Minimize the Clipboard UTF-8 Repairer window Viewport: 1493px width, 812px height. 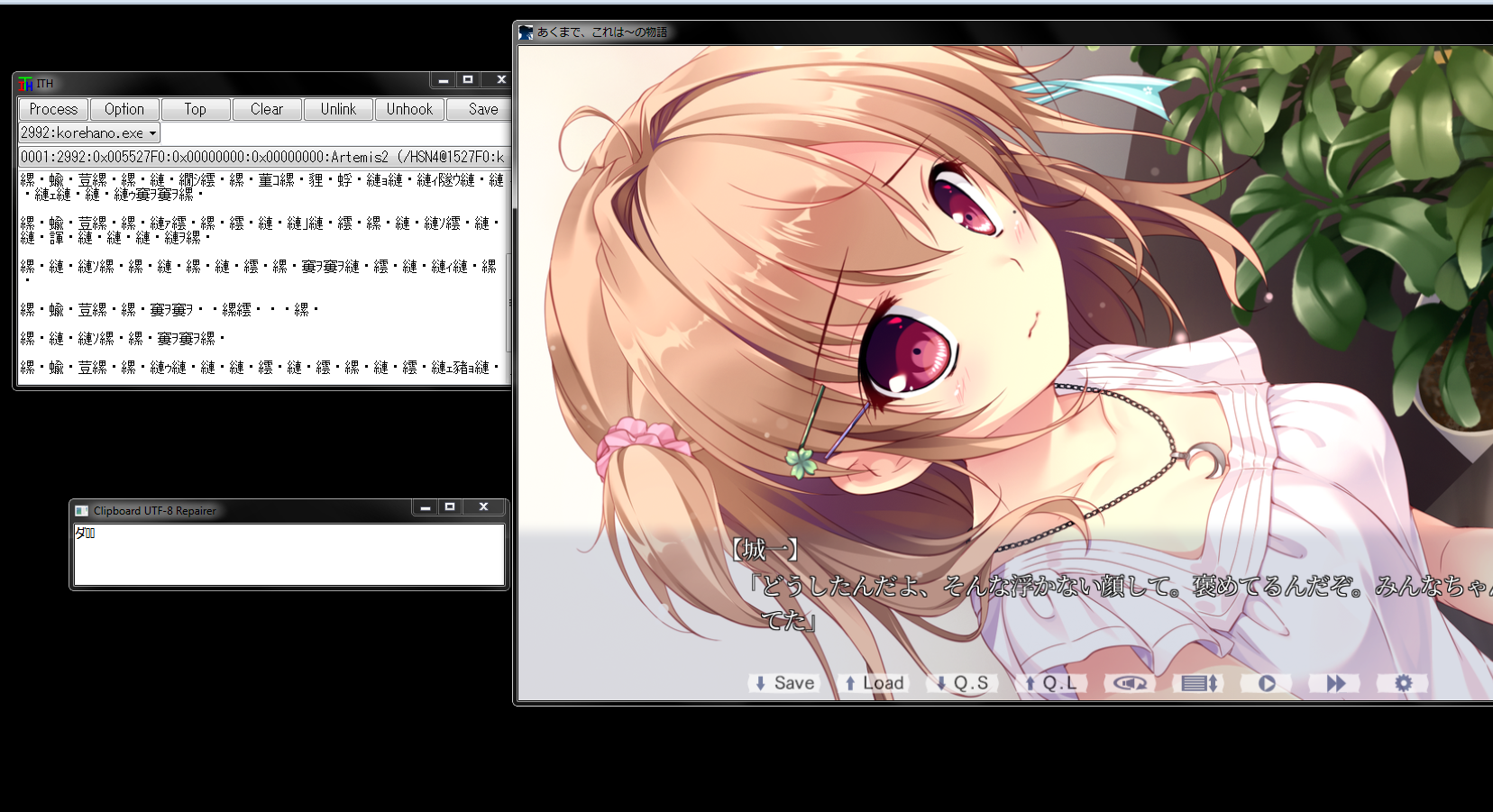pos(425,507)
